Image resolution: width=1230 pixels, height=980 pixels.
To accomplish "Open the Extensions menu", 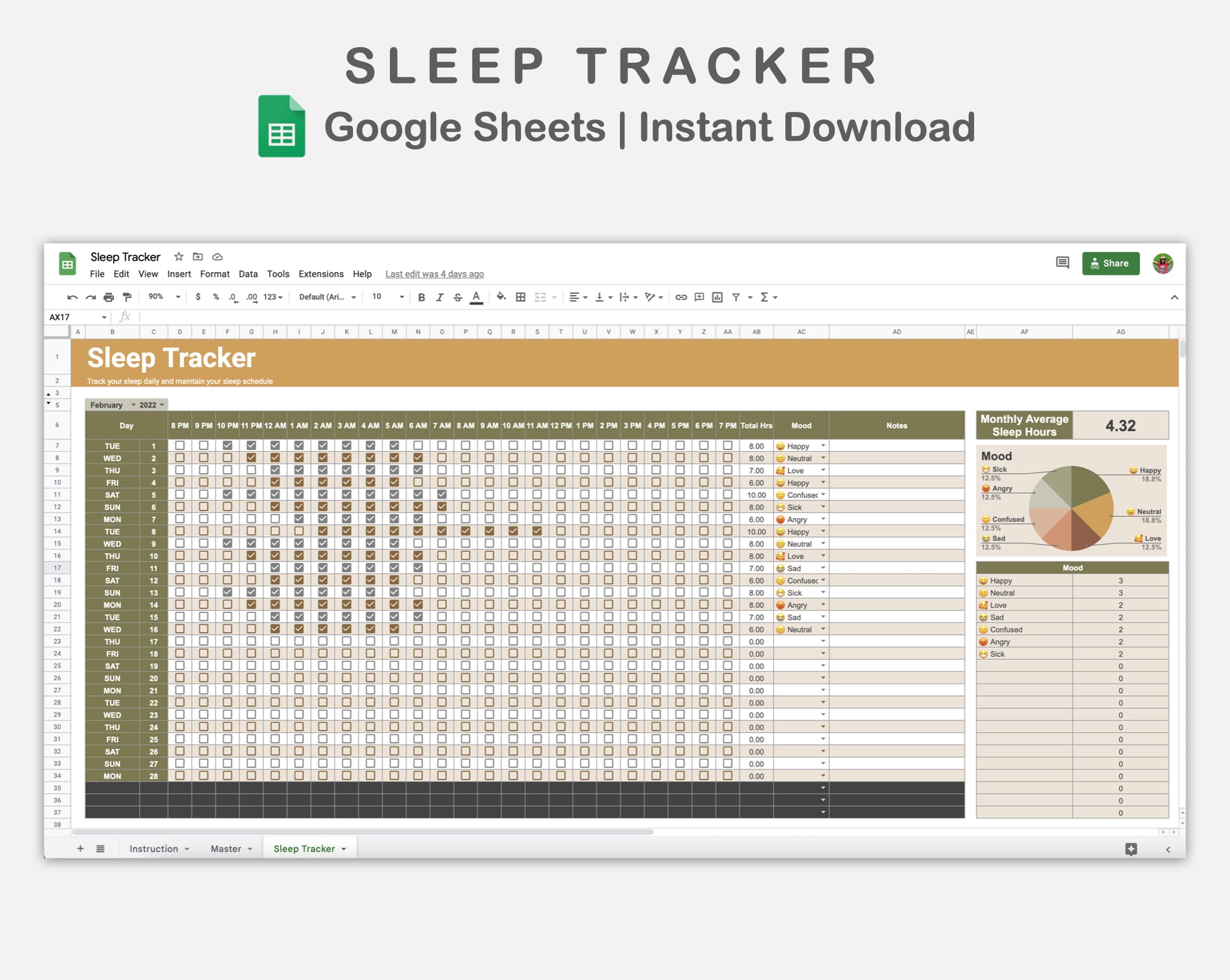I will (x=320, y=274).
